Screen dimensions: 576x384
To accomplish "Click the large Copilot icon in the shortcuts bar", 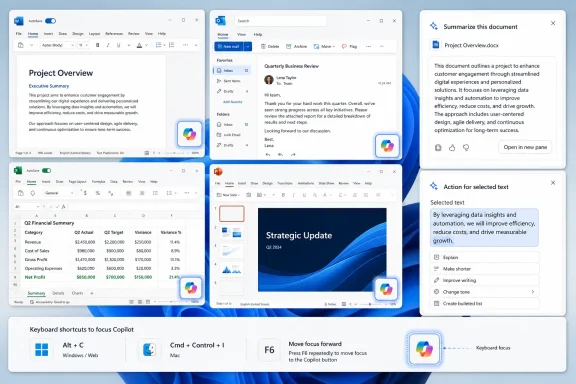I will point(424,348).
